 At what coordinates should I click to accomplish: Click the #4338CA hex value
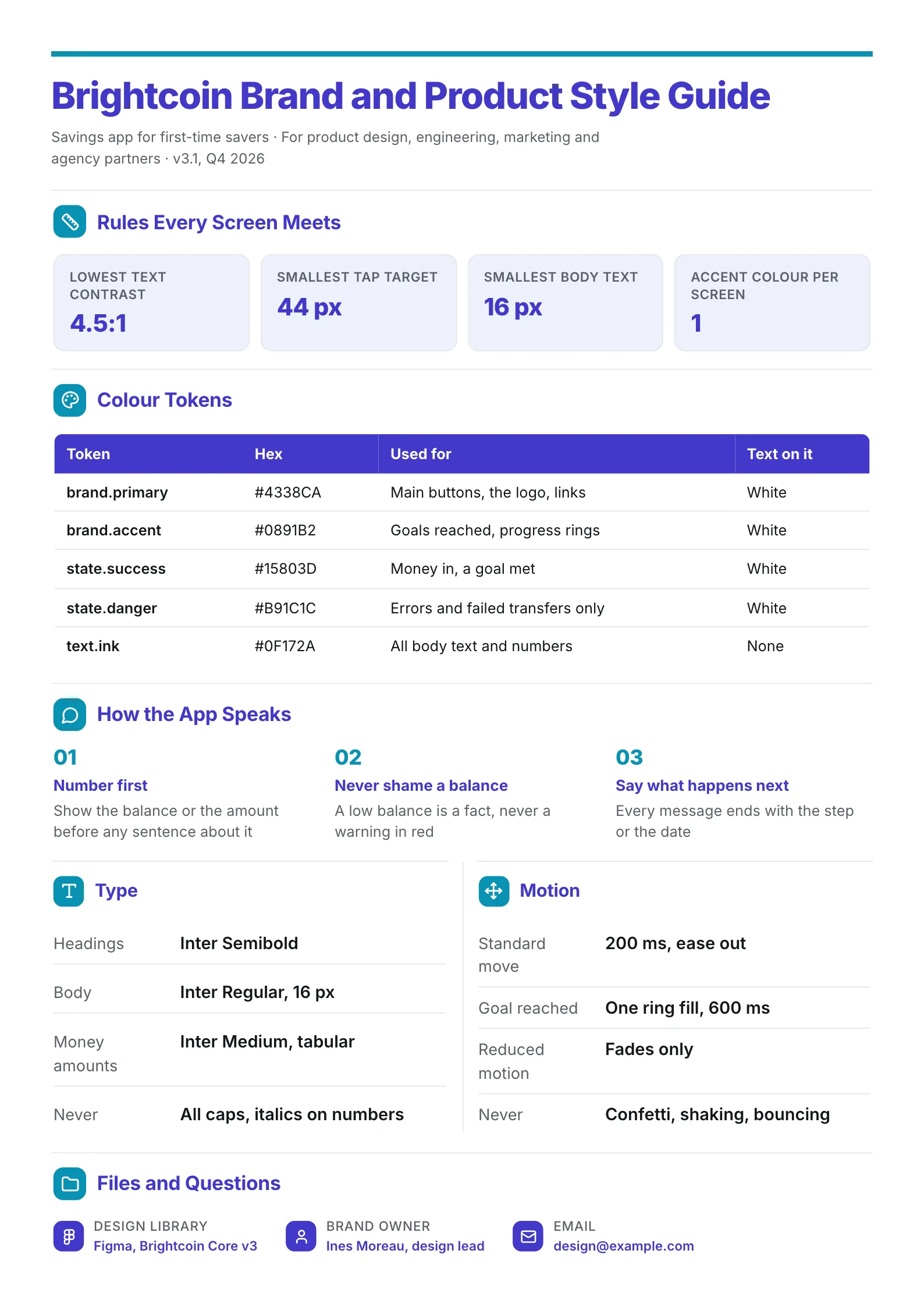click(x=287, y=492)
